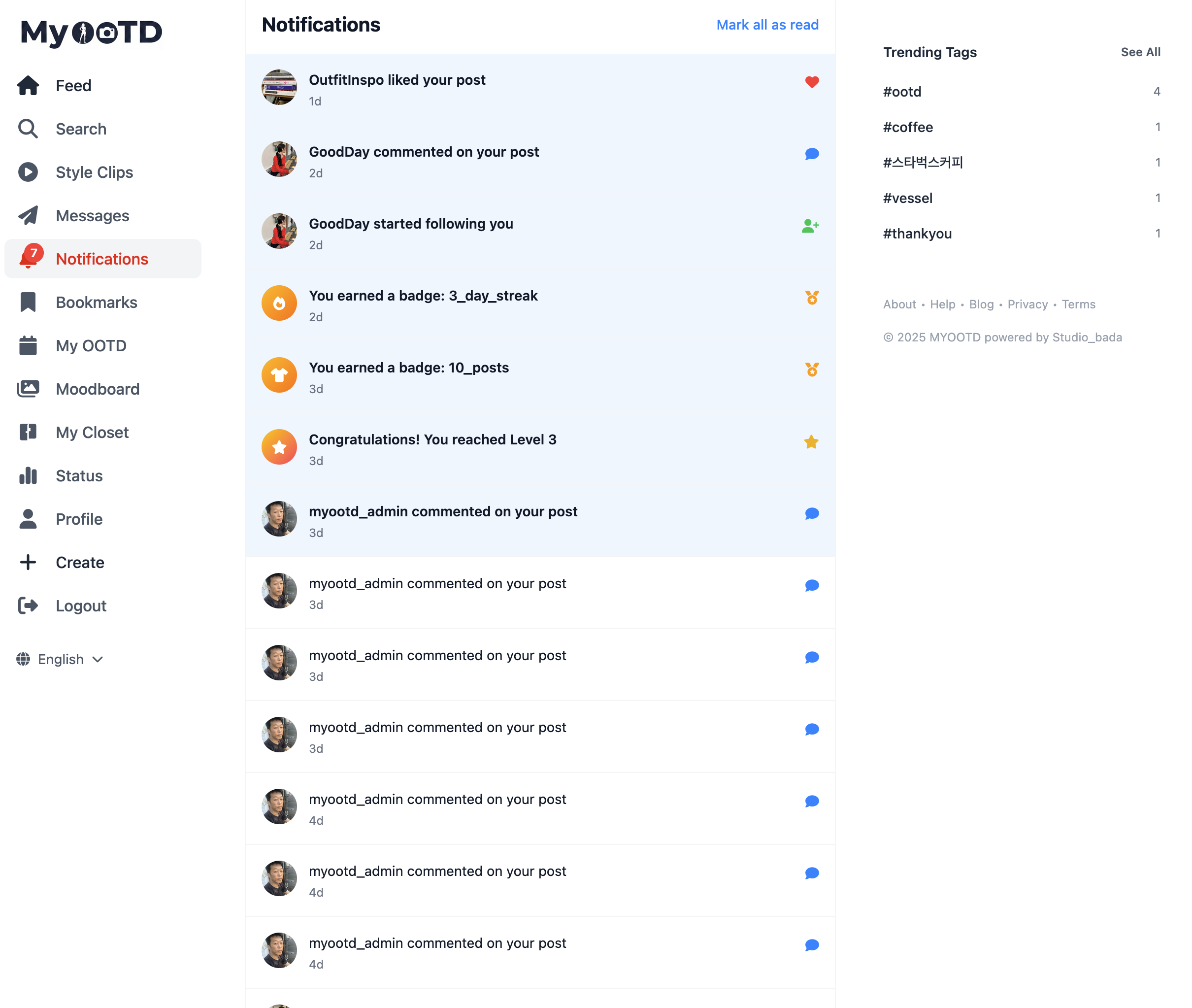Click See All trending tags
Screen dimensions: 1192x1008
(1140, 52)
